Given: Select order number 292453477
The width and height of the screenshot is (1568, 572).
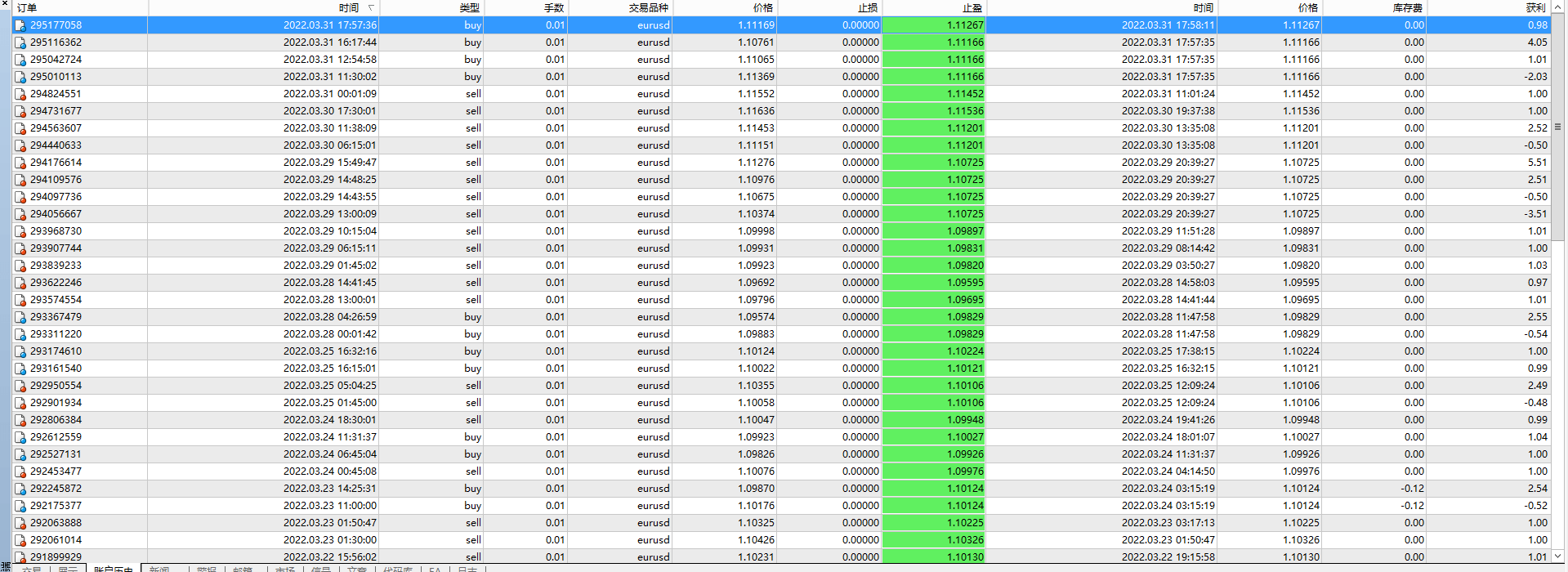Looking at the screenshot, I should pyautogui.click(x=56, y=471).
